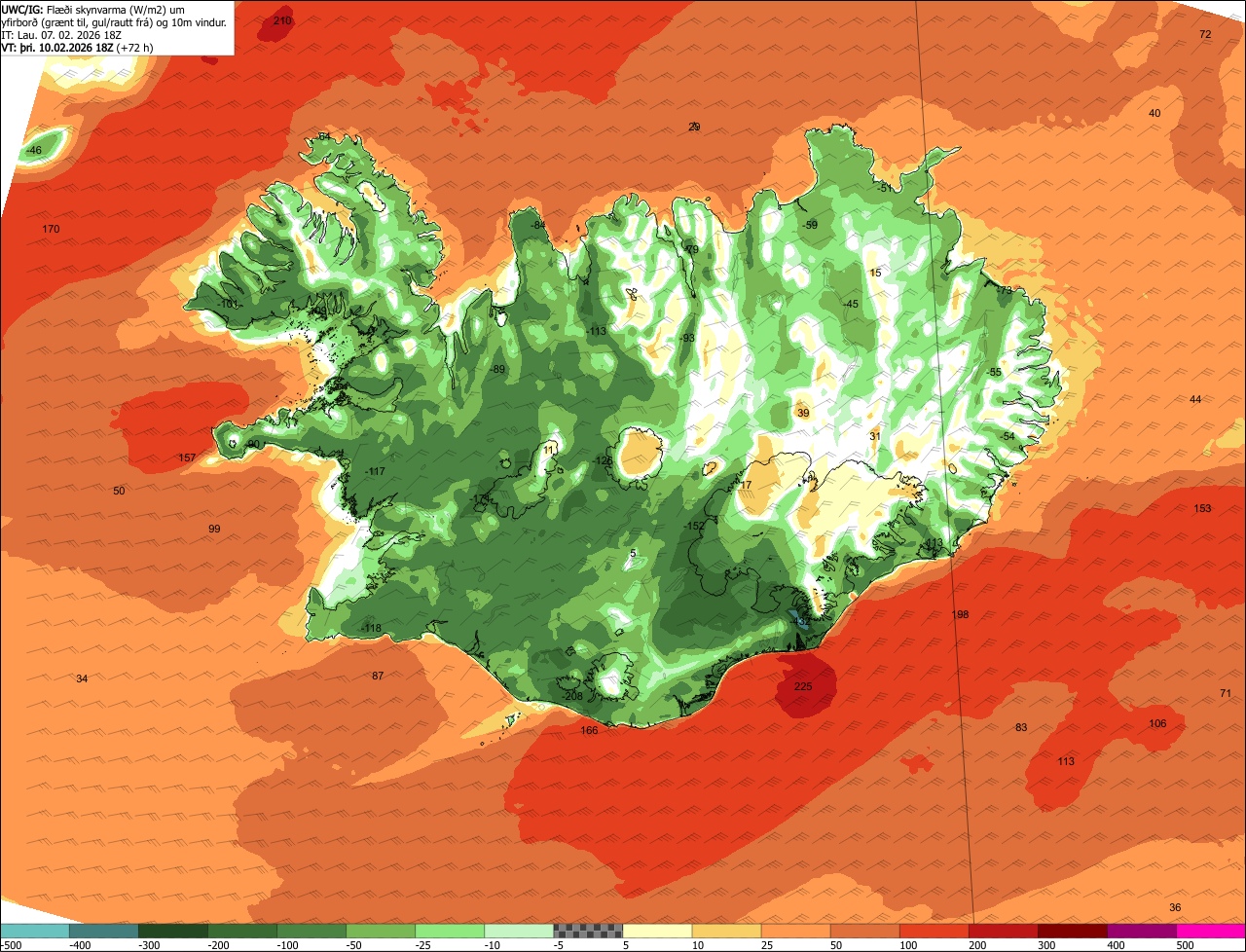Select the -46 value in green oval patch
Screen dimensions: 1246x952
34,150
